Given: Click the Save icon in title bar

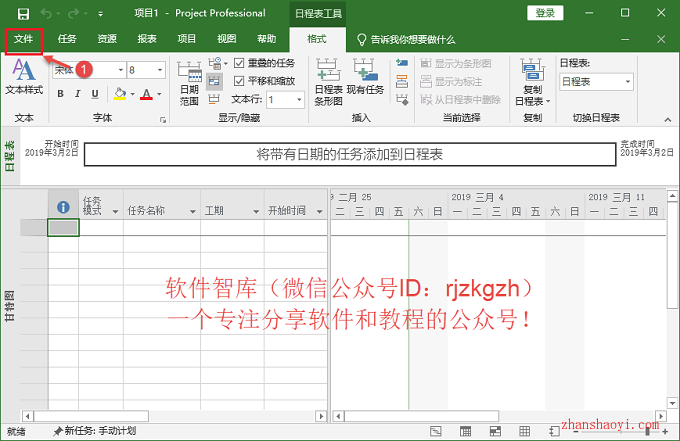Looking at the screenshot, I should tap(23, 13).
